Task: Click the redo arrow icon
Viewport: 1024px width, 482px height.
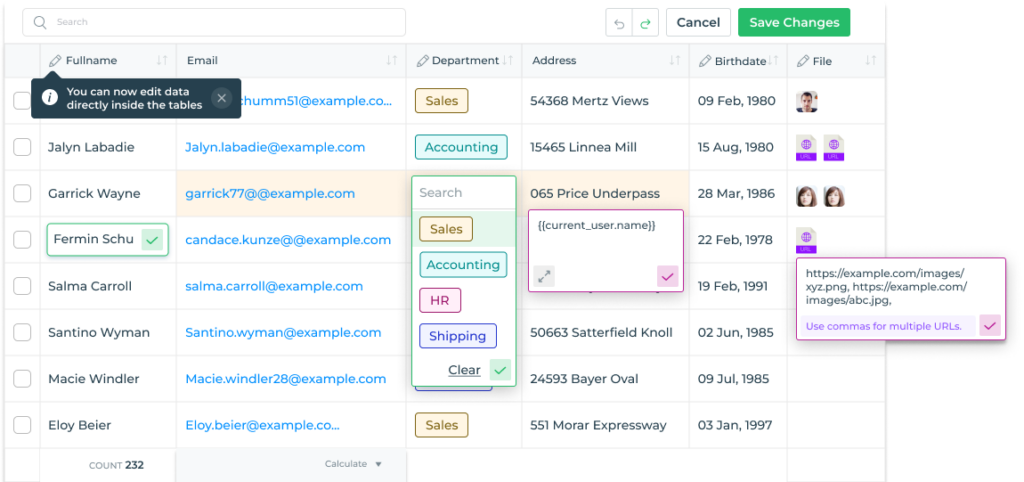Action: click(646, 23)
